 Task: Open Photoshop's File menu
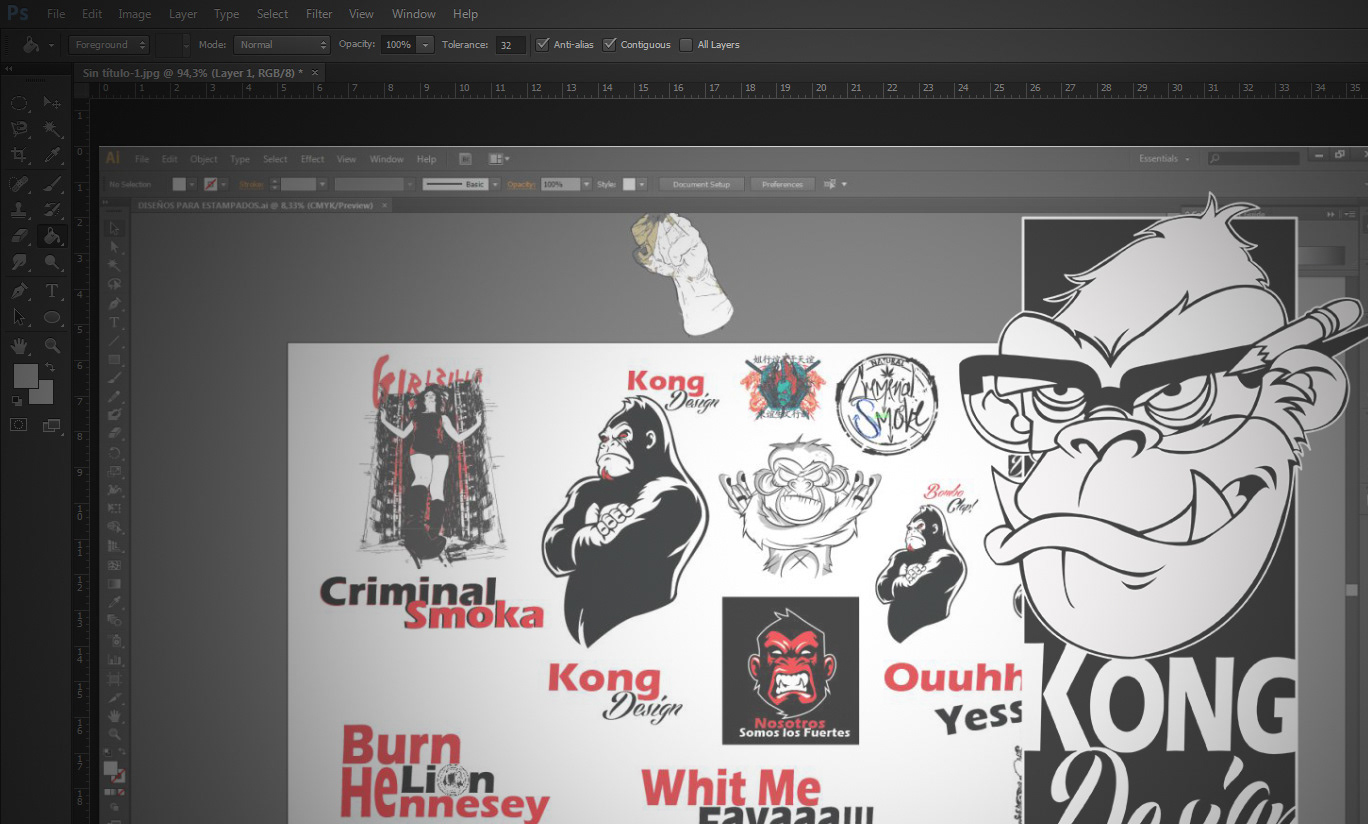pos(56,14)
